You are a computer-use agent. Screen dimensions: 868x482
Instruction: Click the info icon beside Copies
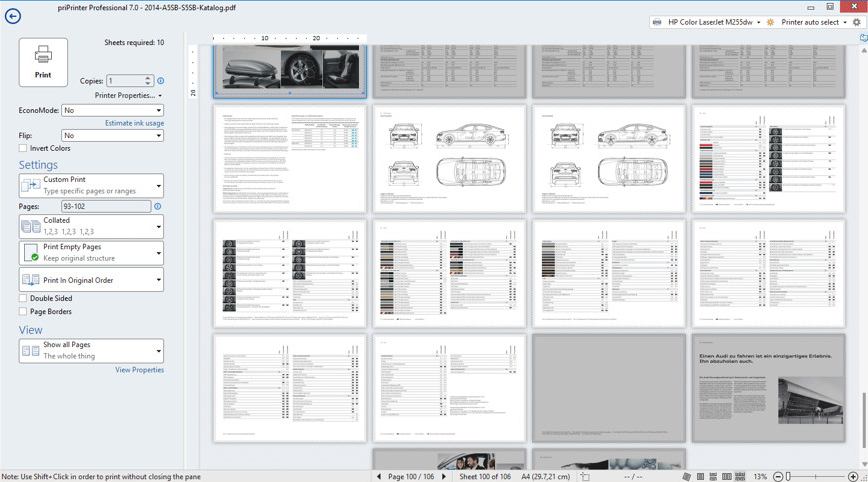pyautogui.click(x=161, y=81)
